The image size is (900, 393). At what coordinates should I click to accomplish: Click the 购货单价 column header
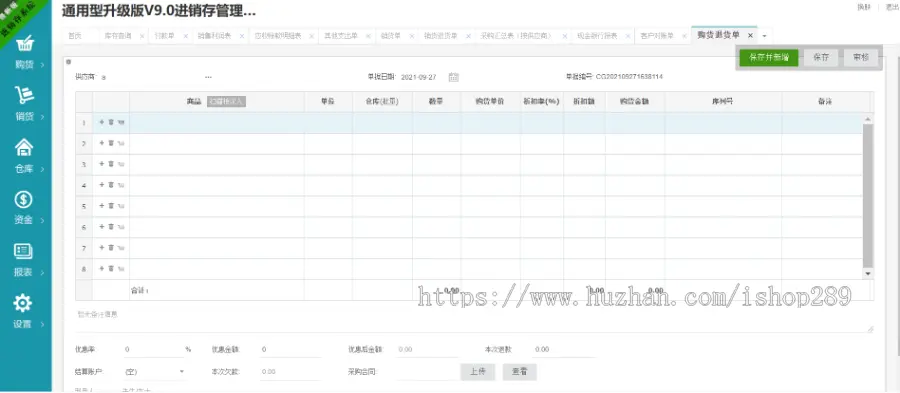(490, 102)
